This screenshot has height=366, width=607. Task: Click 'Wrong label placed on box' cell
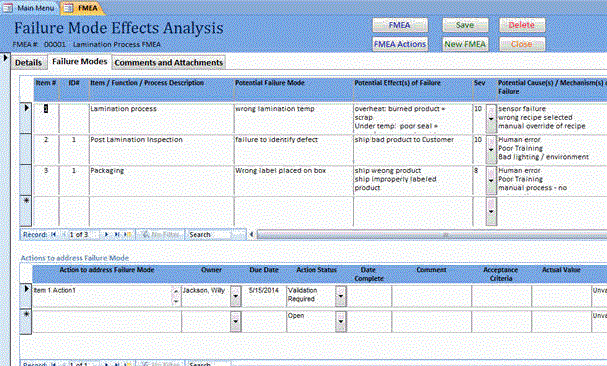coord(293,180)
